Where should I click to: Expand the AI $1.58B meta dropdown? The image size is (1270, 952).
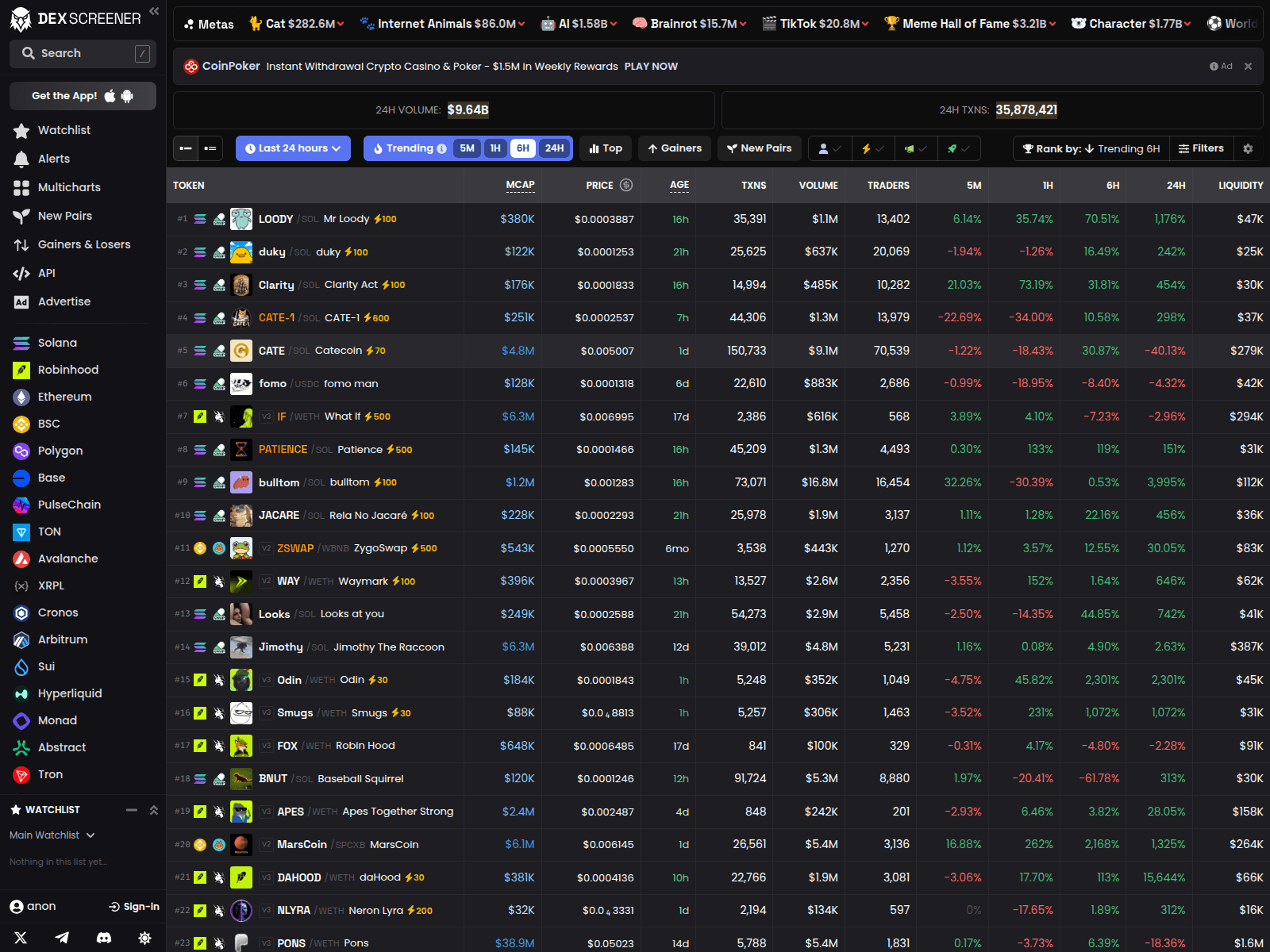579,24
